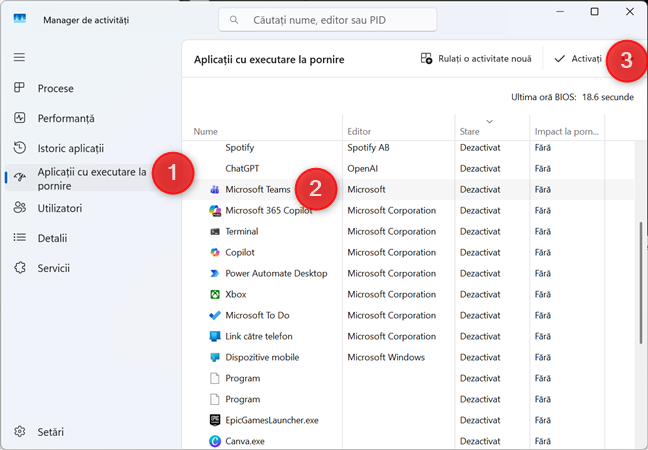This screenshot has height=450, width=648.
Task: Click the Terminal app icon
Action: click(214, 231)
